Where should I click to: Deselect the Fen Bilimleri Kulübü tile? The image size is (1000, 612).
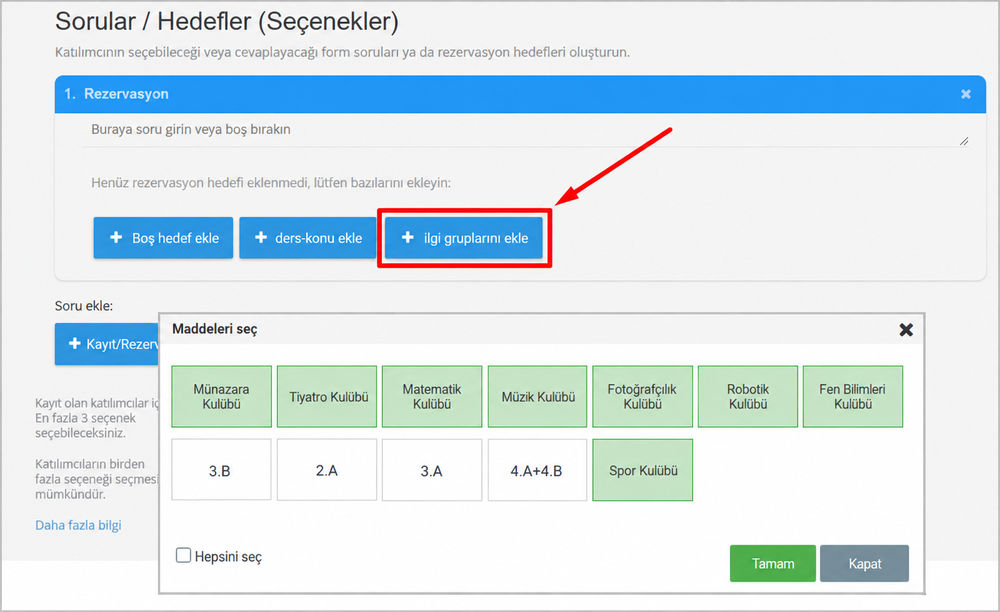point(853,397)
